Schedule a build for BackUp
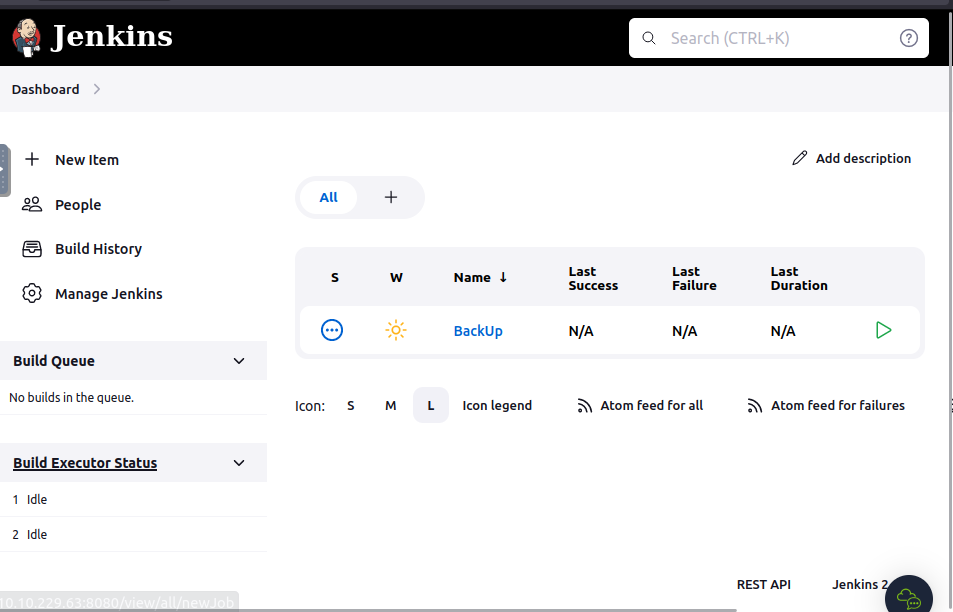 point(884,331)
